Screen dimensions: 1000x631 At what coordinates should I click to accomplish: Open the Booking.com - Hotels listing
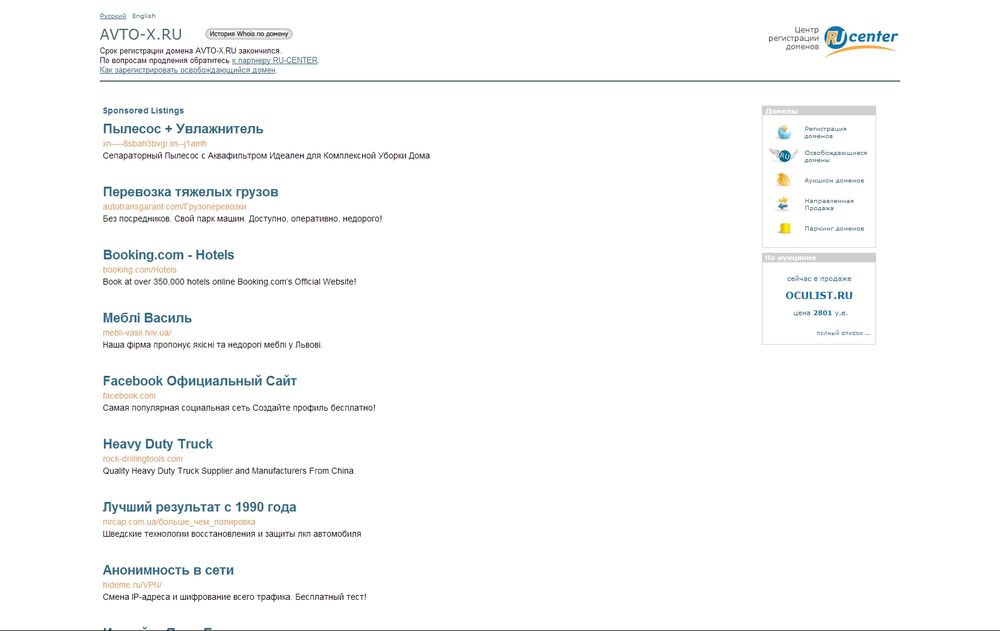click(x=168, y=255)
